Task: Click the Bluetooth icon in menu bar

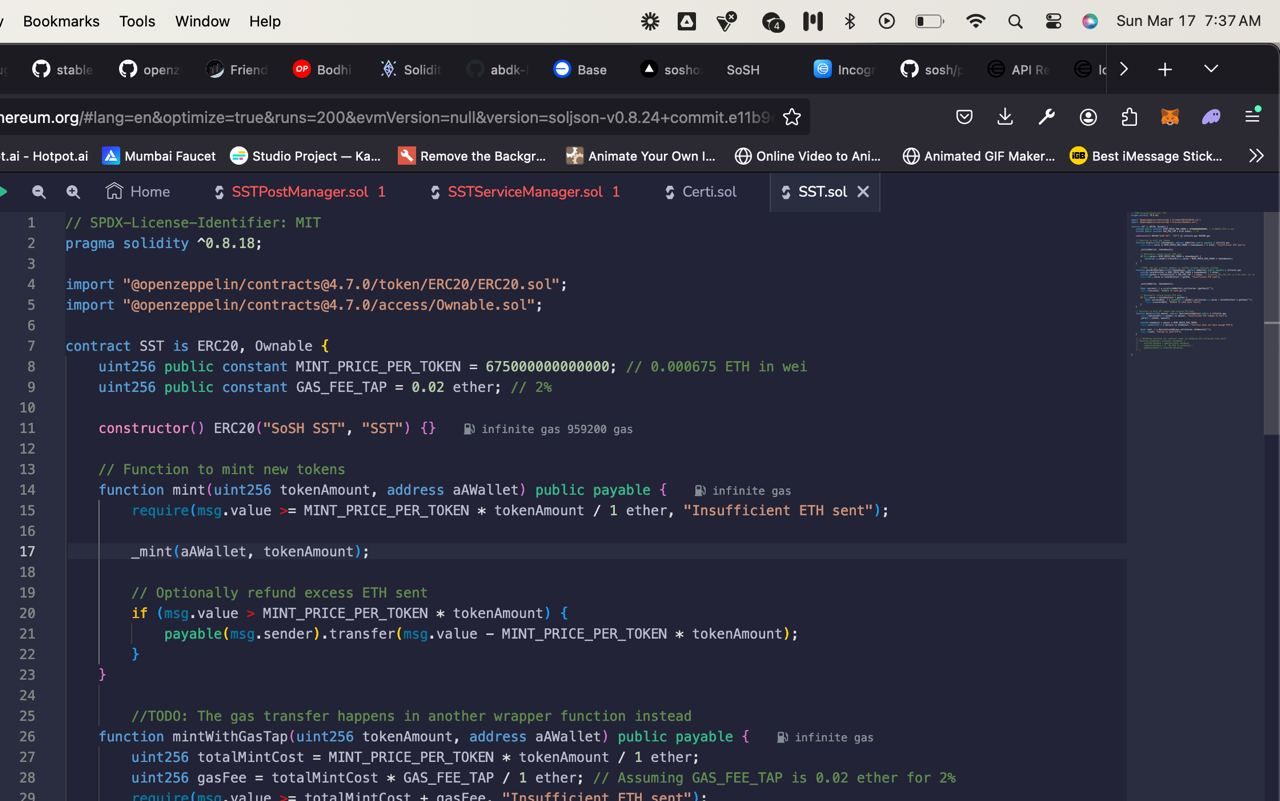Action: click(x=849, y=21)
